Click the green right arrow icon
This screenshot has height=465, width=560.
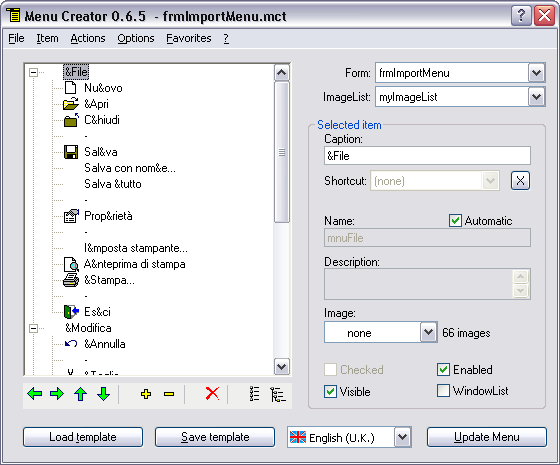click(57, 394)
